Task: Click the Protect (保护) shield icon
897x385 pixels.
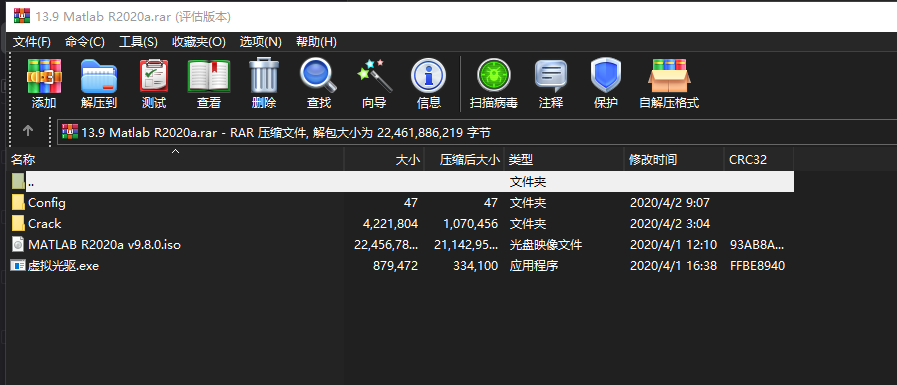Action: pos(606,76)
